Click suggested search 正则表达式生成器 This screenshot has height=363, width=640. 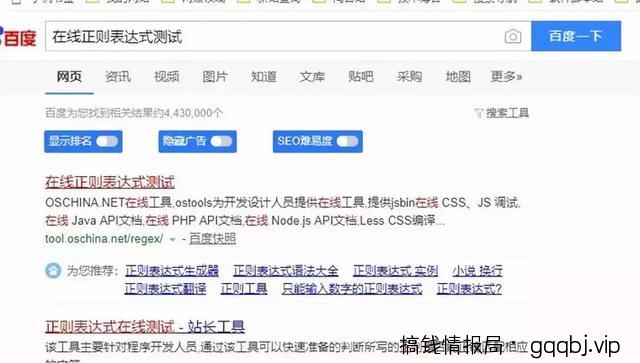coord(172,270)
